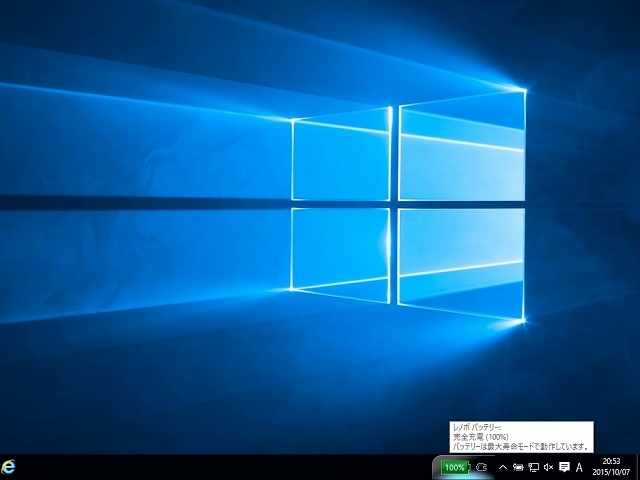Click the Show desktop strip at taskbar end
The image size is (640, 480).
(x=638, y=467)
